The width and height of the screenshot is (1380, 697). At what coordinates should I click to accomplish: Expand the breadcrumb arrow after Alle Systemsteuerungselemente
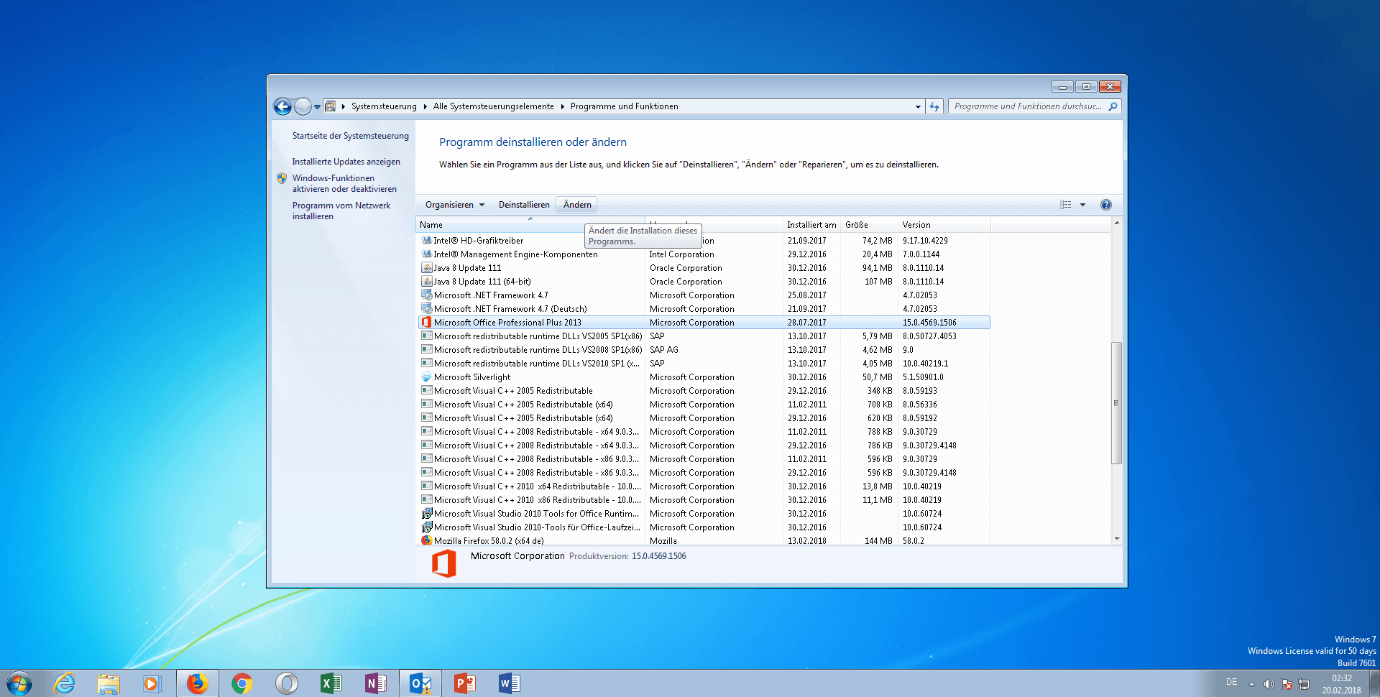click(562, 106)
